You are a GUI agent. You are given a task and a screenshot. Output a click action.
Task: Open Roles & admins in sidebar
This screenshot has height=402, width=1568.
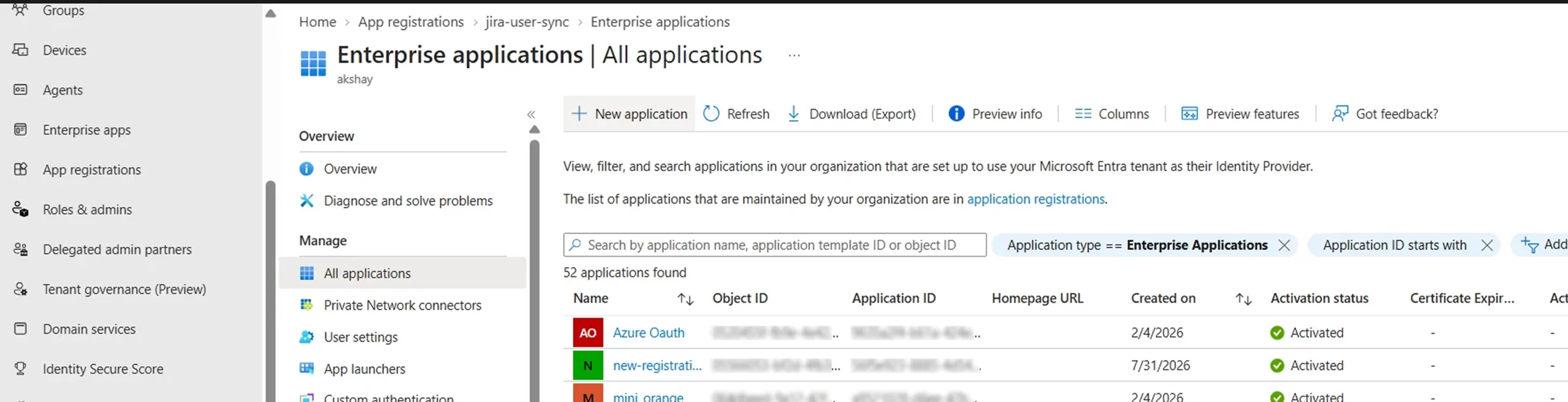87,209
